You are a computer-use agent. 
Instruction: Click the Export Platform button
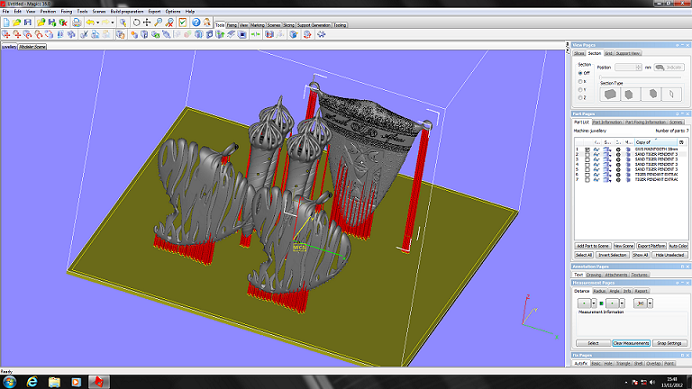[651, 246]
